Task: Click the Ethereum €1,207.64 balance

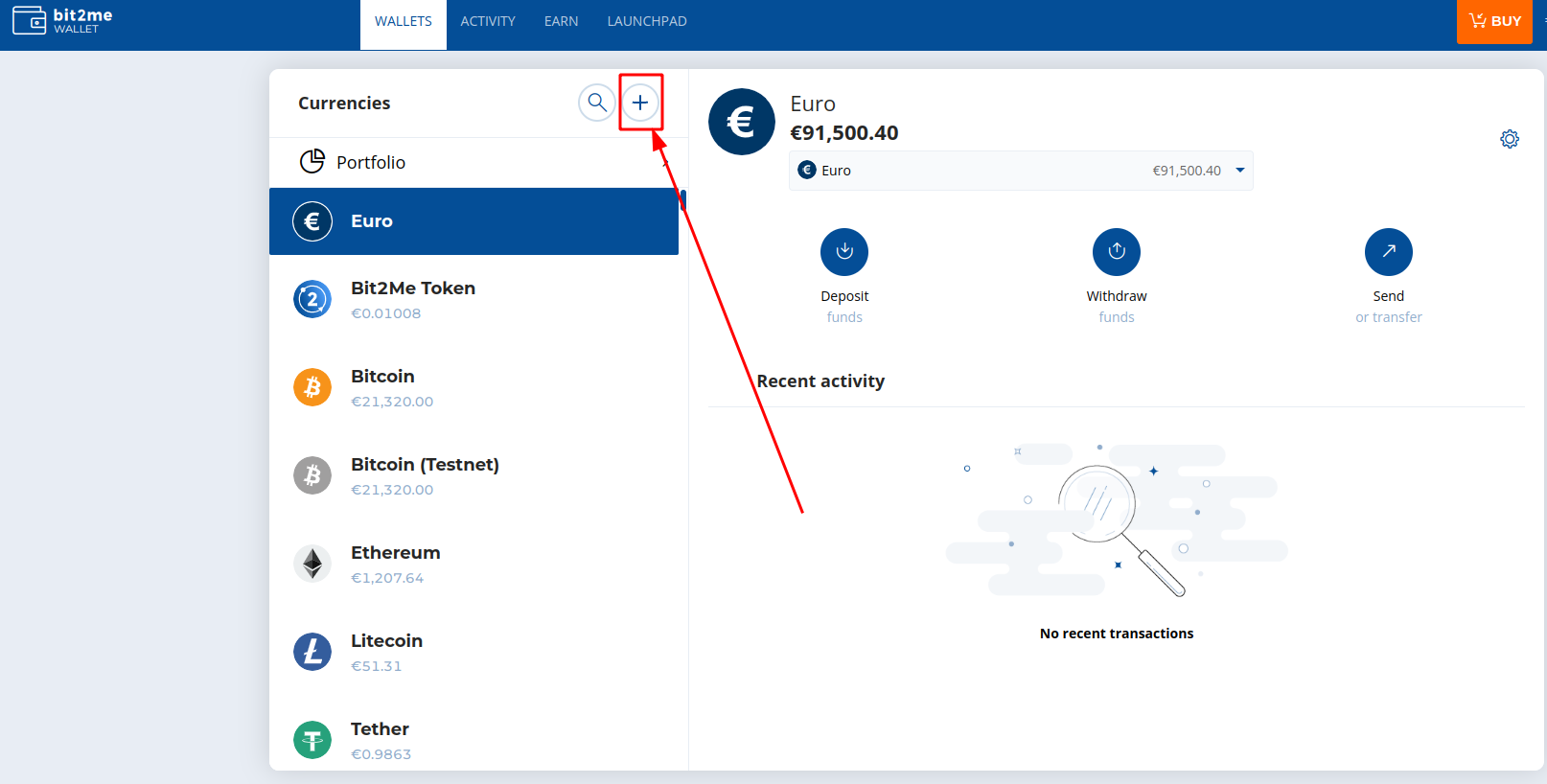Action: coord(387,578)
